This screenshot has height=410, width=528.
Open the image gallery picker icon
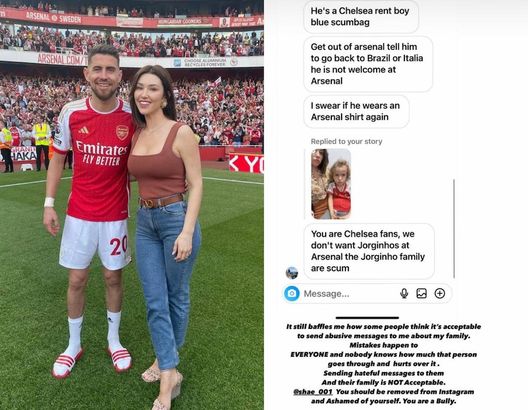tap(422, 294)
